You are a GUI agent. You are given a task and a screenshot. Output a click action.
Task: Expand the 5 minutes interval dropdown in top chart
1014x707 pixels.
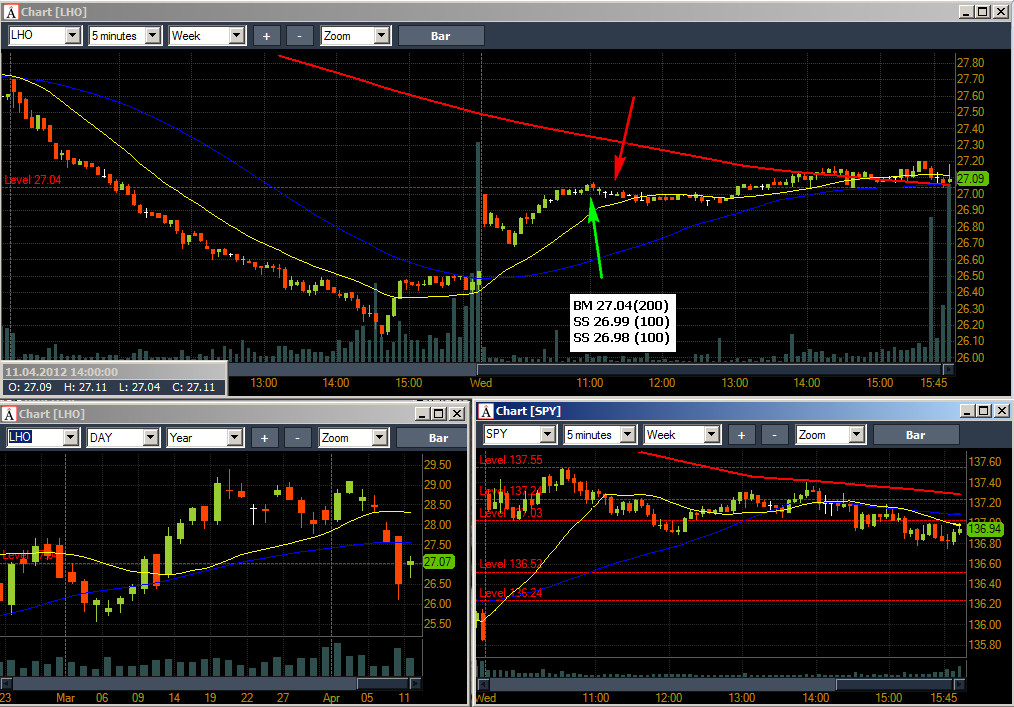(x=153, y=36)
